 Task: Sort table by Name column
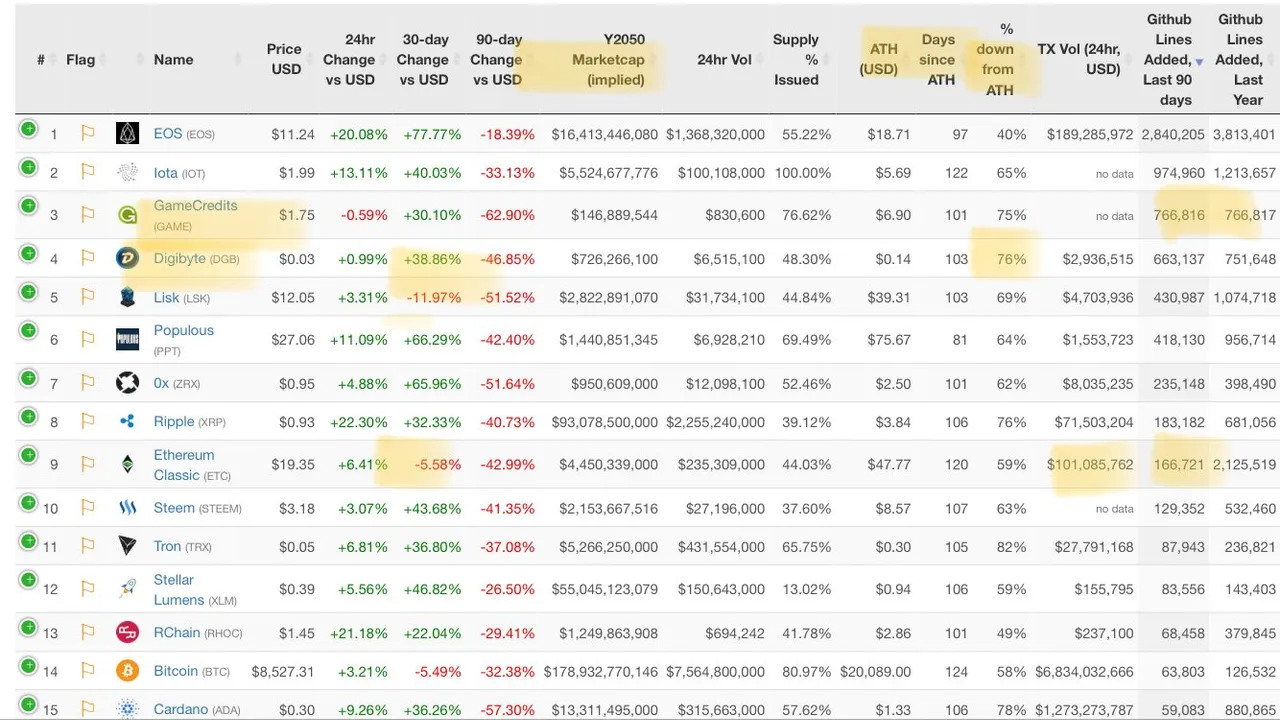(x=174, y=60)
